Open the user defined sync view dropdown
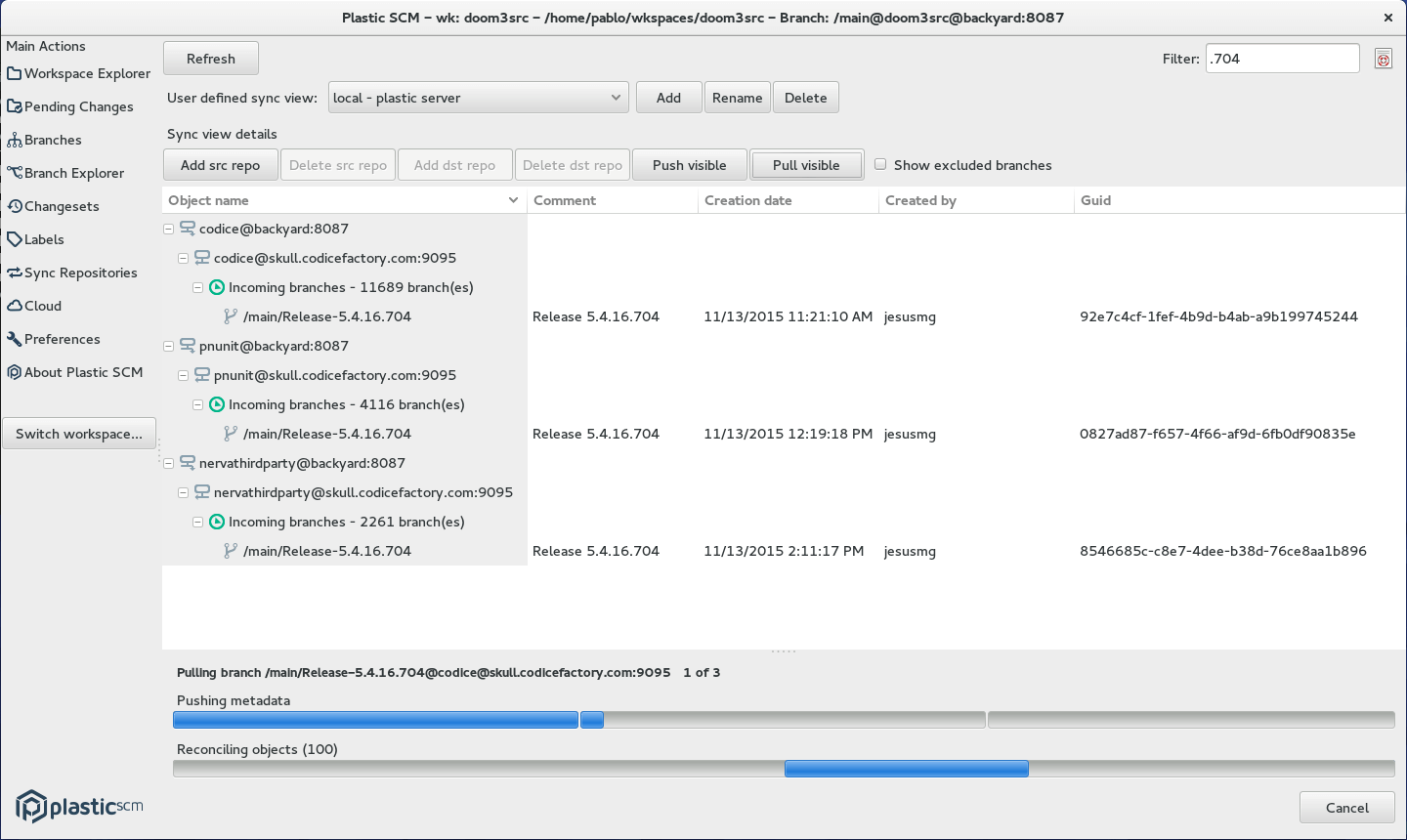This screenshot has height=840, width=1407. (477, 98)
